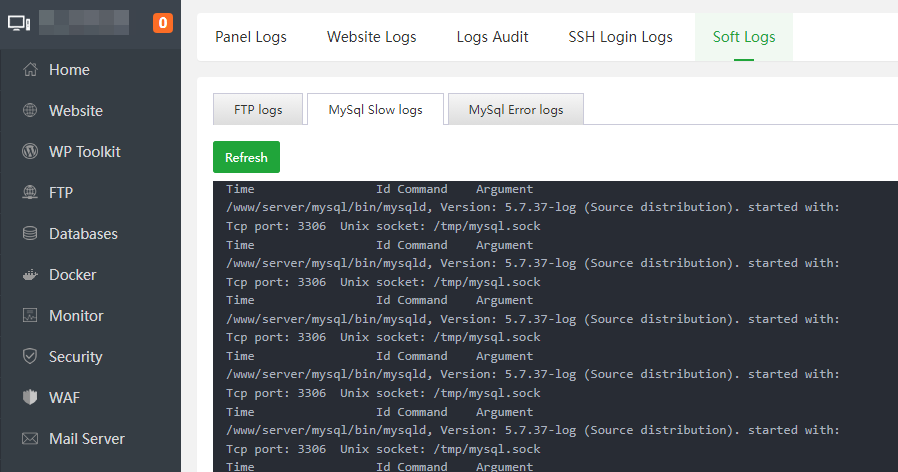Switch to FTP logs sub-tab
Image resolution: width=898 pixels, height=472 pixels.
(258, 110)
